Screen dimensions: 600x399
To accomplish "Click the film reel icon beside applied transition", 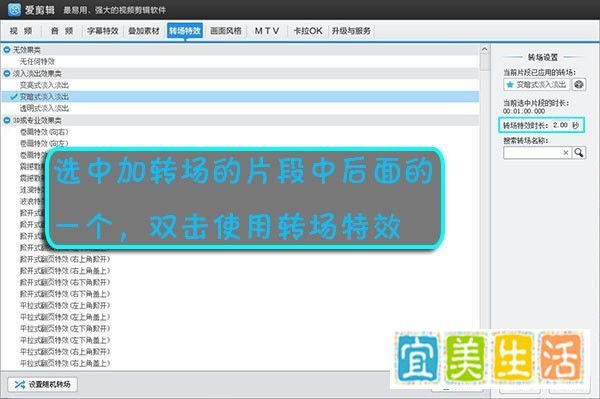I will coord(579,85).
